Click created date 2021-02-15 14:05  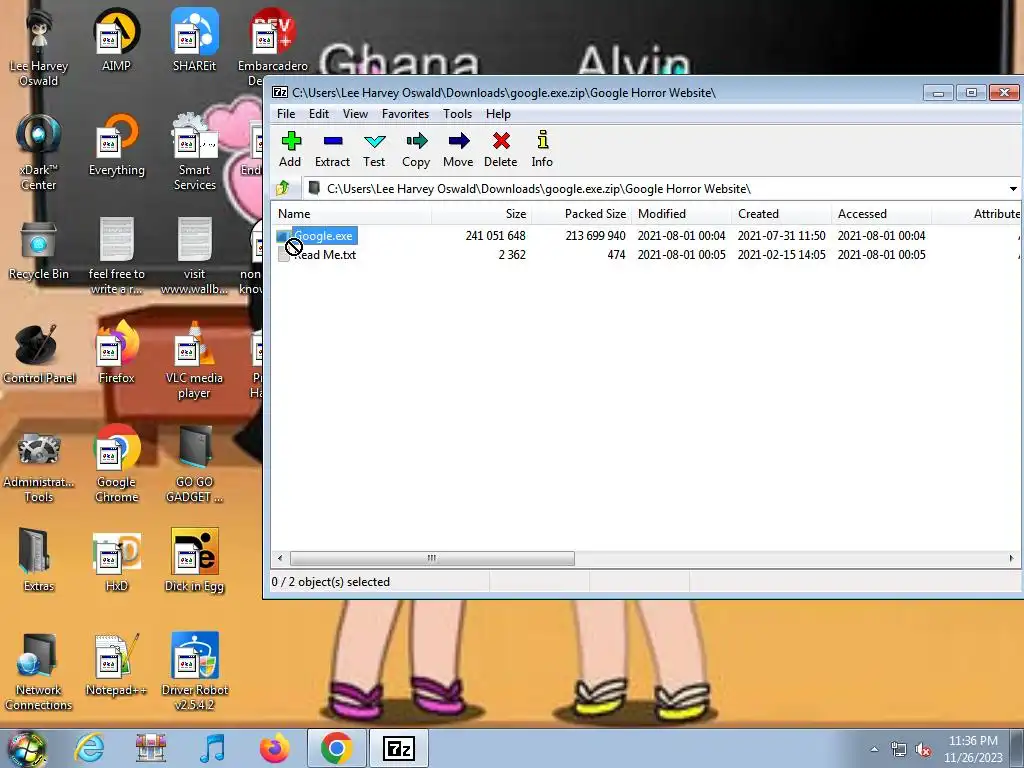[781, 255]
